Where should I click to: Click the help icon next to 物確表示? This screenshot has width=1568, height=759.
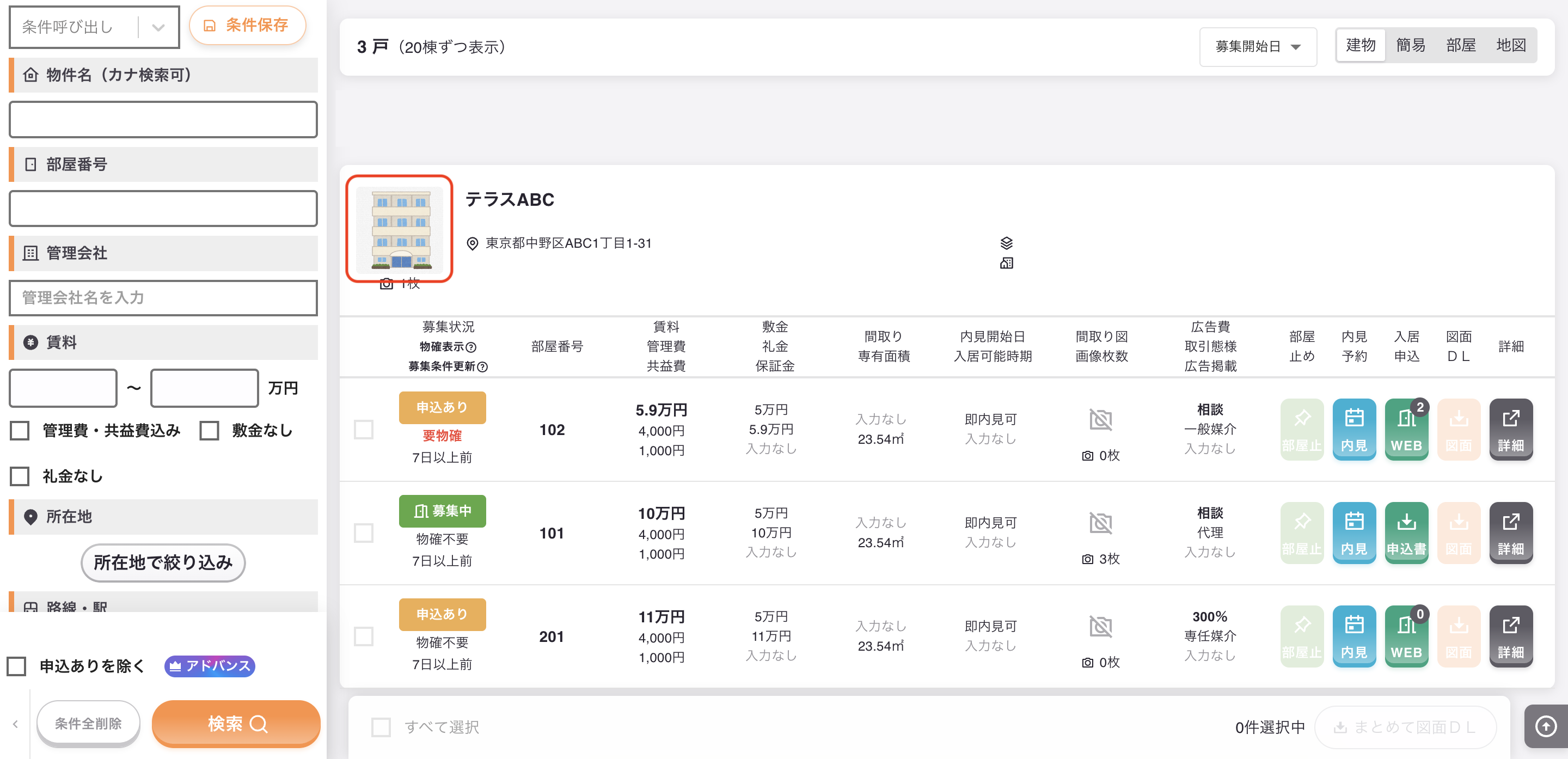click(x=471, y=347)
